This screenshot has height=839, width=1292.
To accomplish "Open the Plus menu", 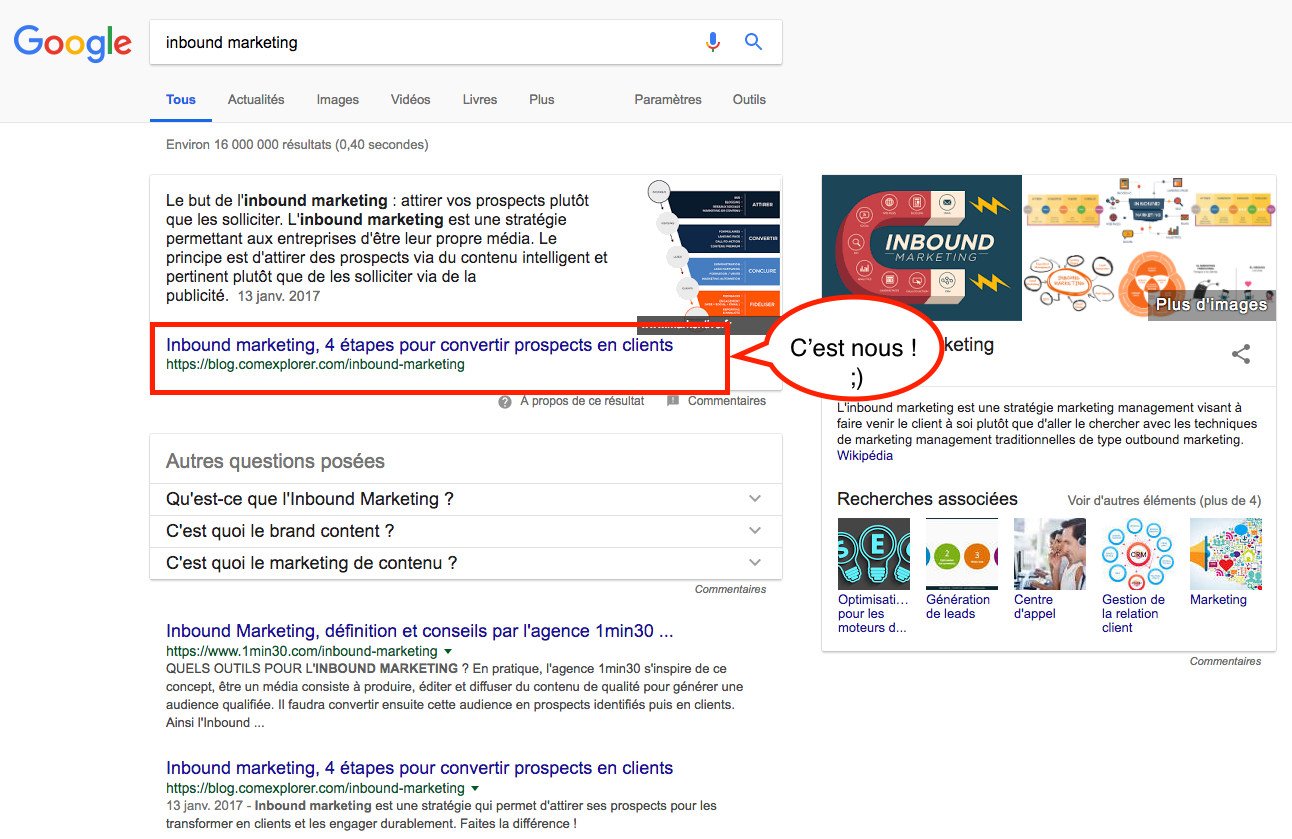I will pyautogui.click(x=542, y=100).
